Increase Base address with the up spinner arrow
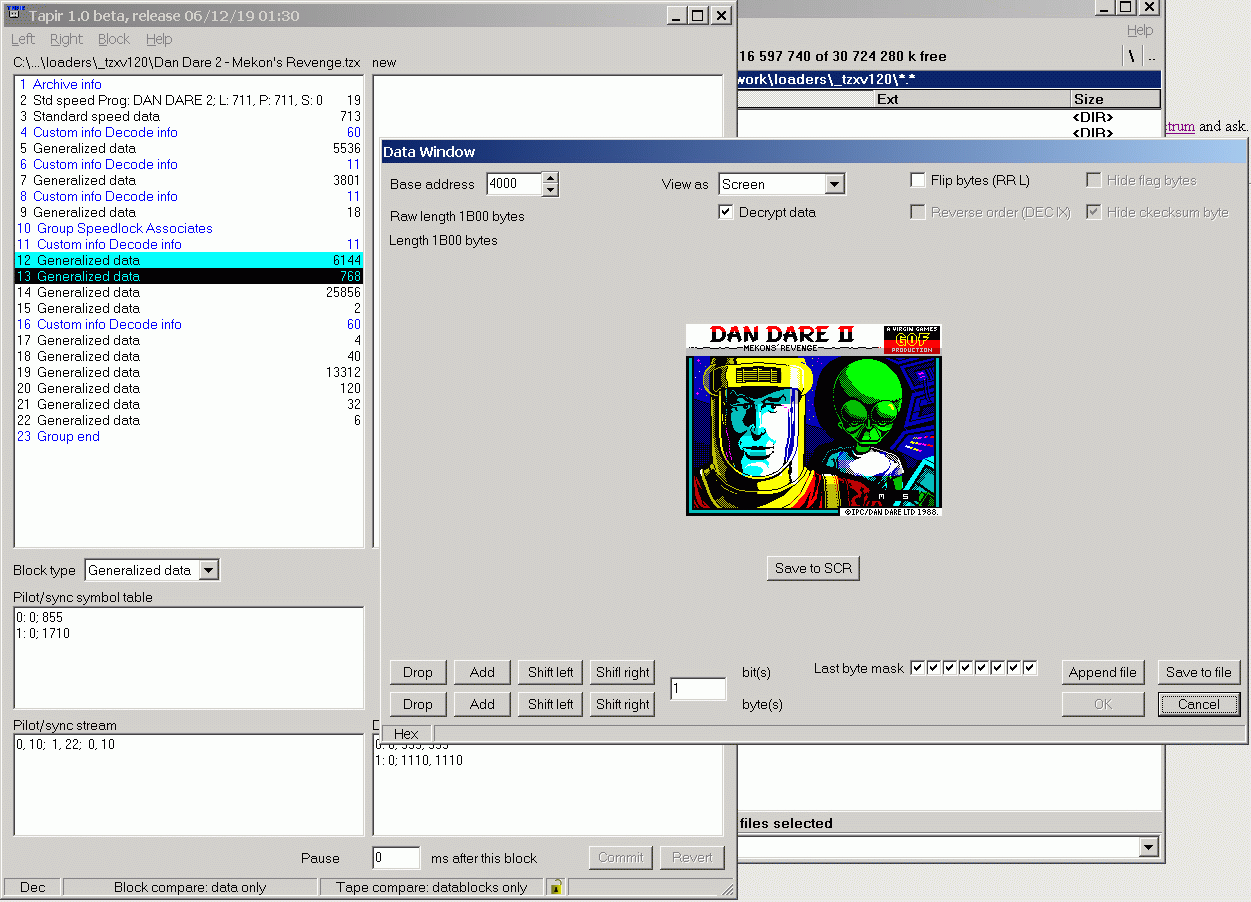 point(550,178)
